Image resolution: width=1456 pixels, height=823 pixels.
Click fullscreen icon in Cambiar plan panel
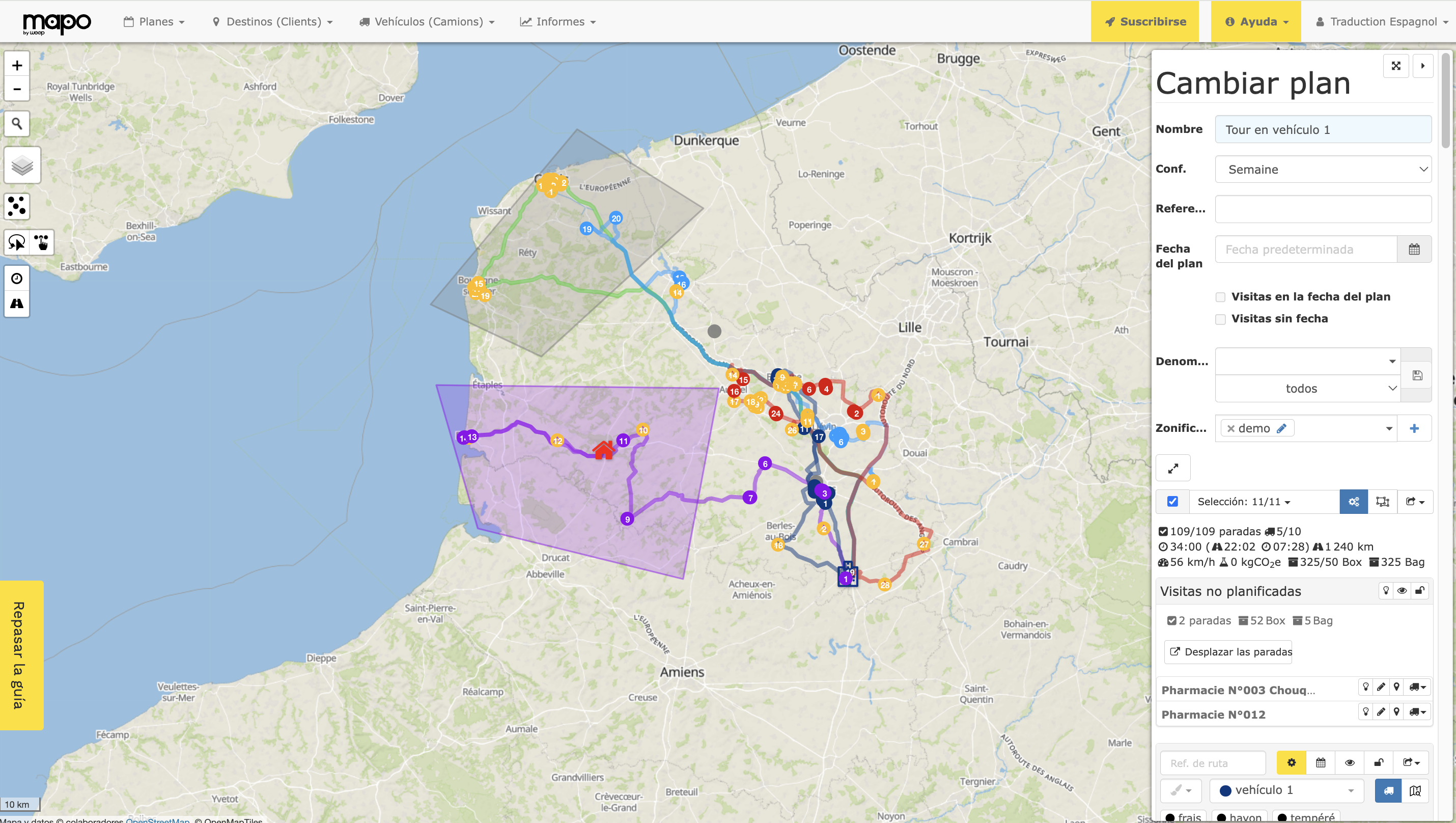tap(1395, 66)
